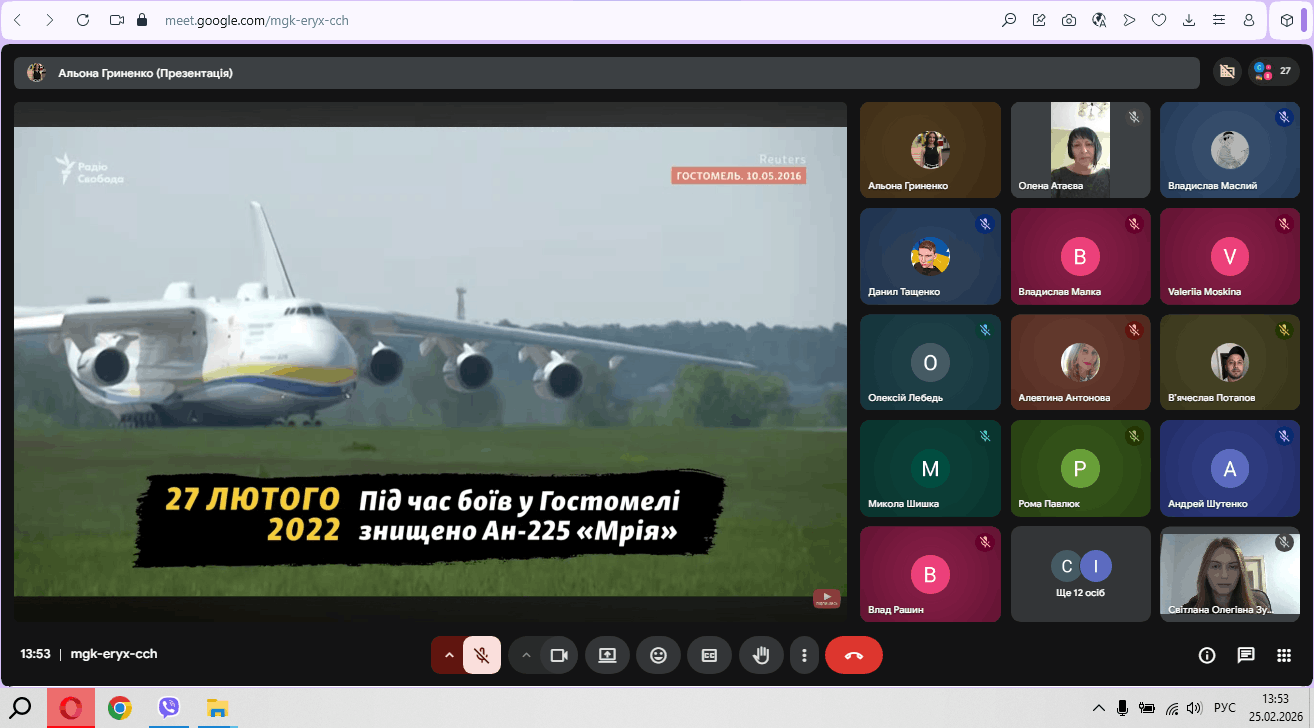Expand video settings chevron beside camera
The image size is (1314, 728).
pos(526,655)
